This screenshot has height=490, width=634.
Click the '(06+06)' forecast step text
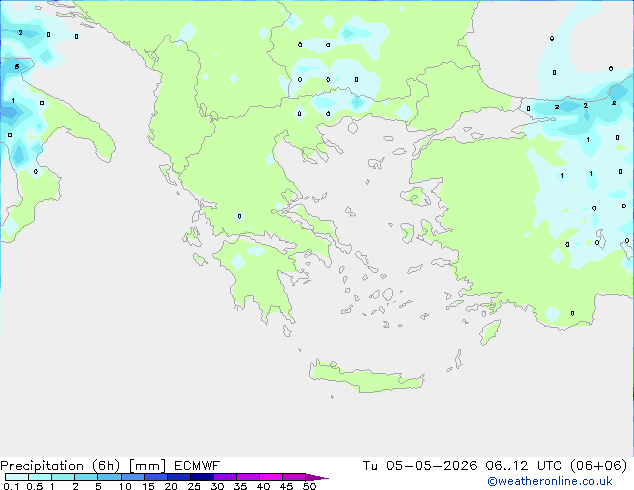click(598, 466)
